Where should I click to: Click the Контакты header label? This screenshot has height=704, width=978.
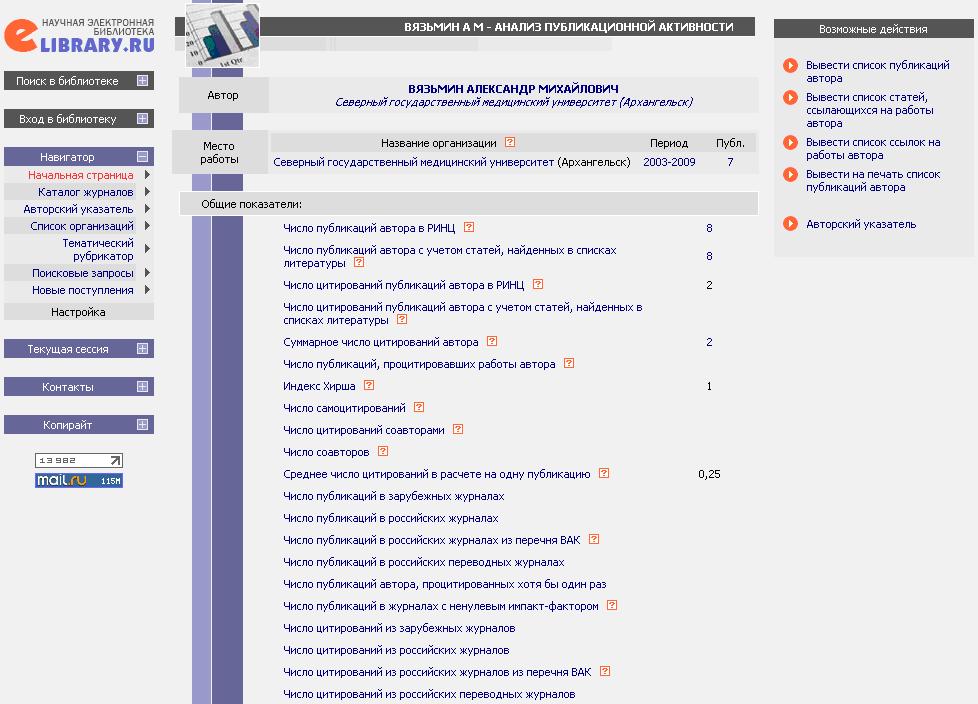(67, 387)
